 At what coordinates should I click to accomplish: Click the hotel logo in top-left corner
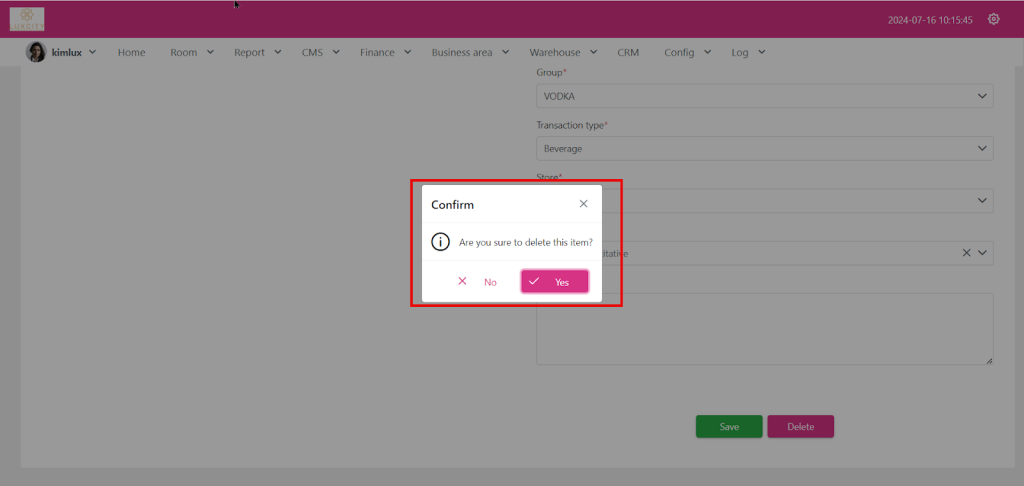27,19
